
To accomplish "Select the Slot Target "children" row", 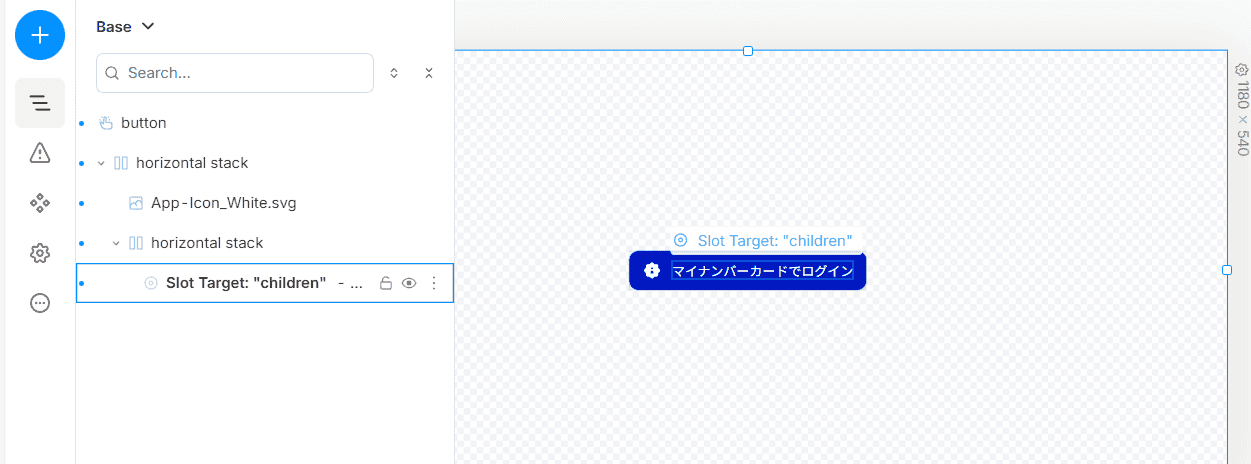I will (x=265, y=283).
